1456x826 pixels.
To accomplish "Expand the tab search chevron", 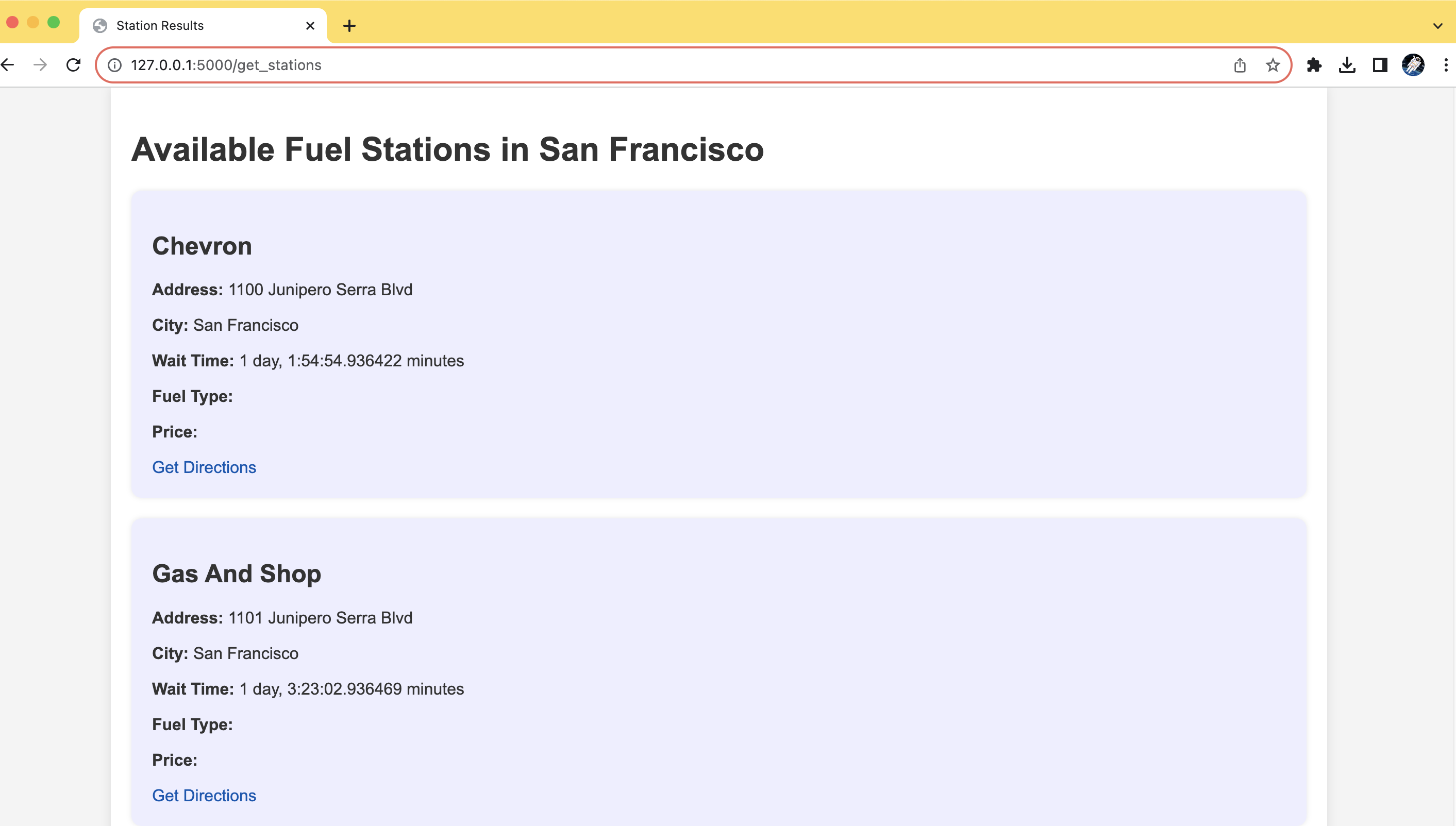I will pos(1437,26).
